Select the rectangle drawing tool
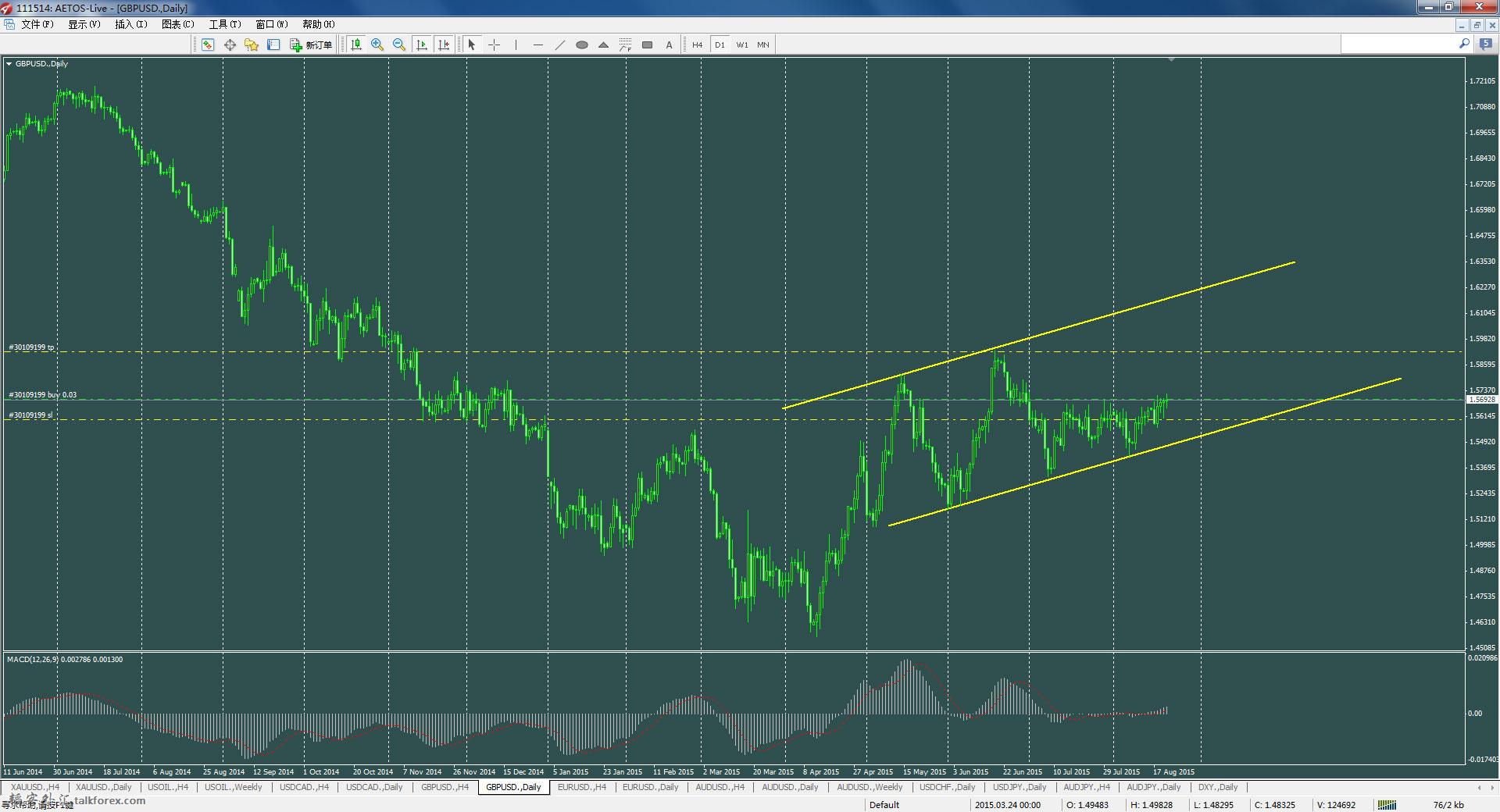 click(x=647, y=45)
